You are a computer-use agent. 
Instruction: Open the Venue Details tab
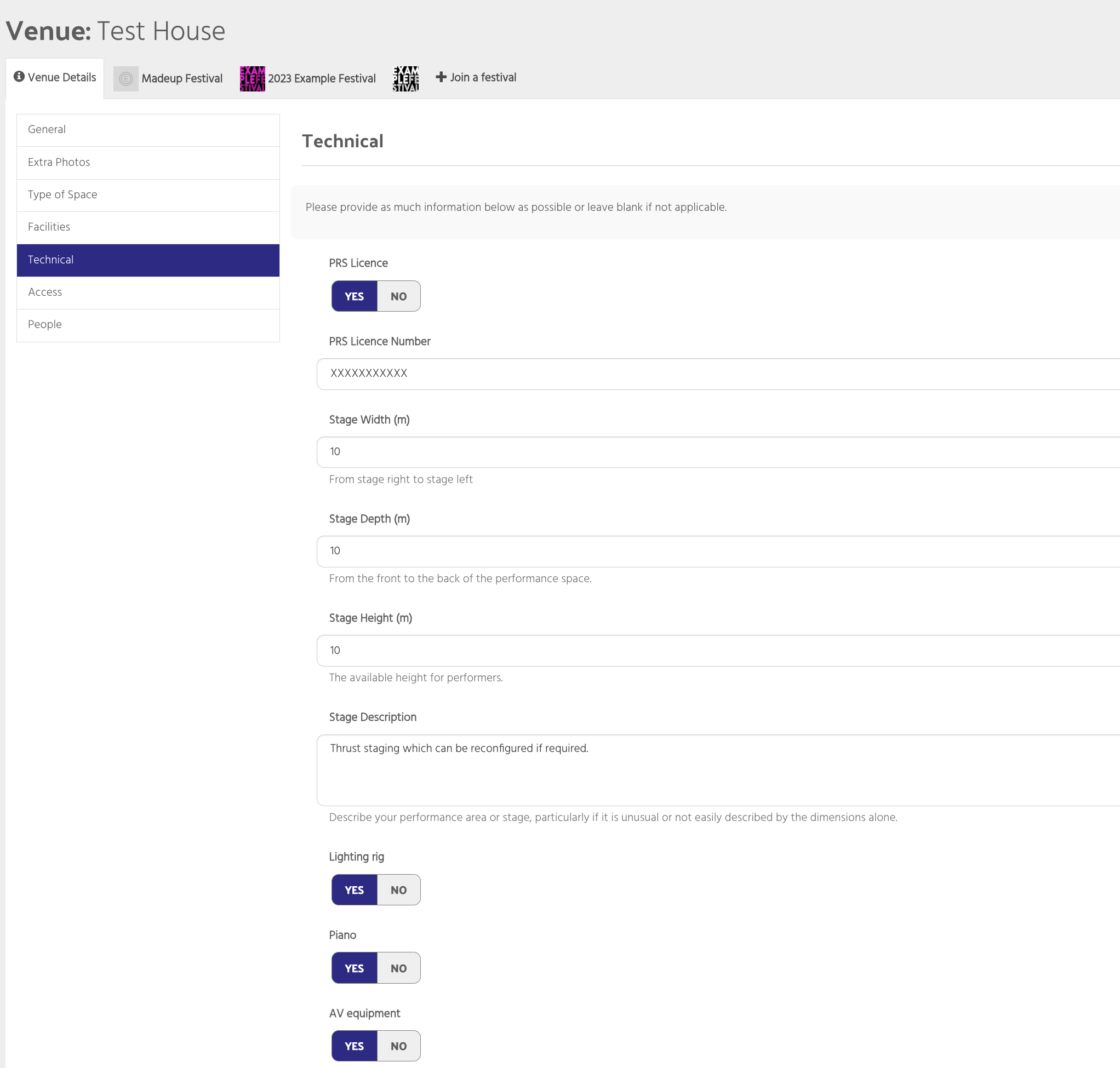click(x=55, y=78)
